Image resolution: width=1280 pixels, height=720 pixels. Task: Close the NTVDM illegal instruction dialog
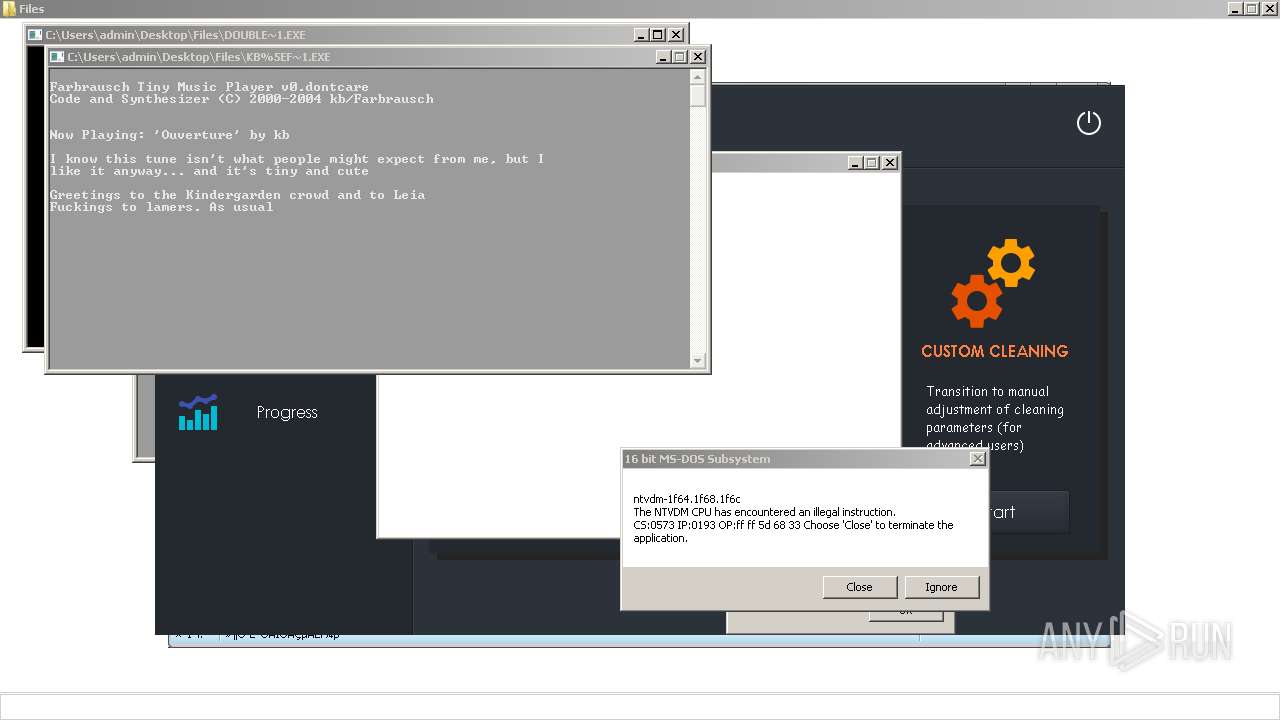[x=859, y=587]
